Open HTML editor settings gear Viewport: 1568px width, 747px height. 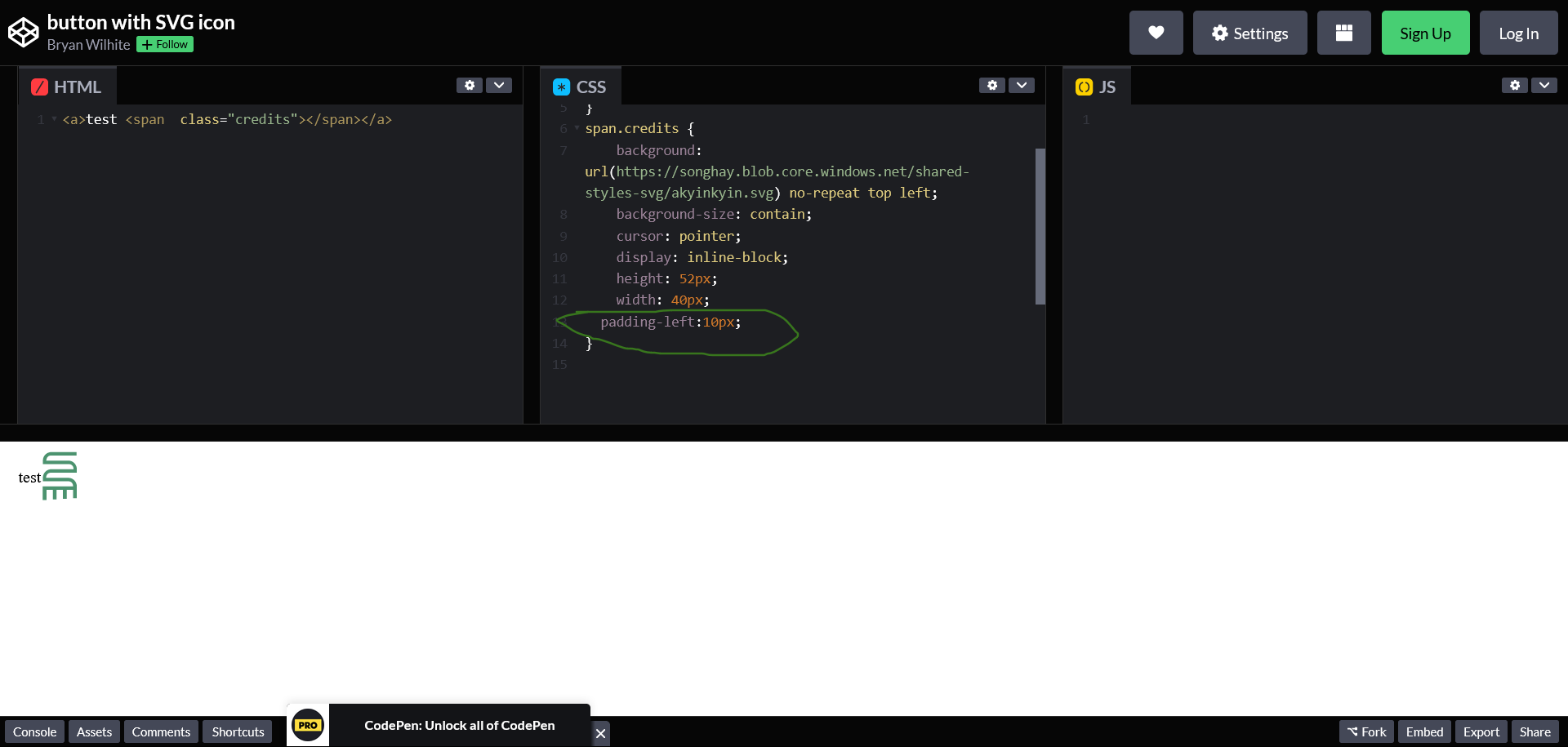point(470,85)
